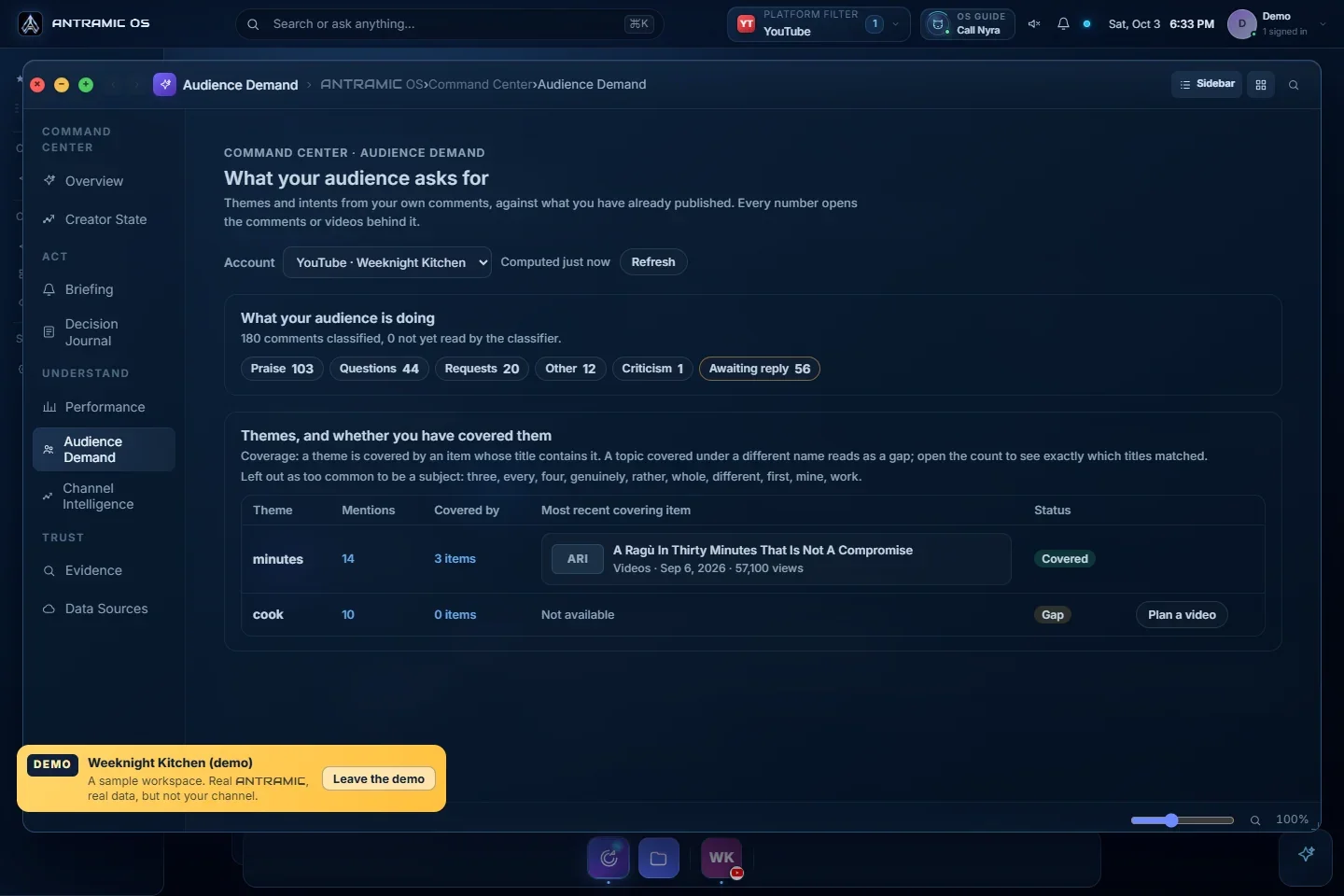Click the Demo user avatar

pyautogui.click(x=1242, y=24)
